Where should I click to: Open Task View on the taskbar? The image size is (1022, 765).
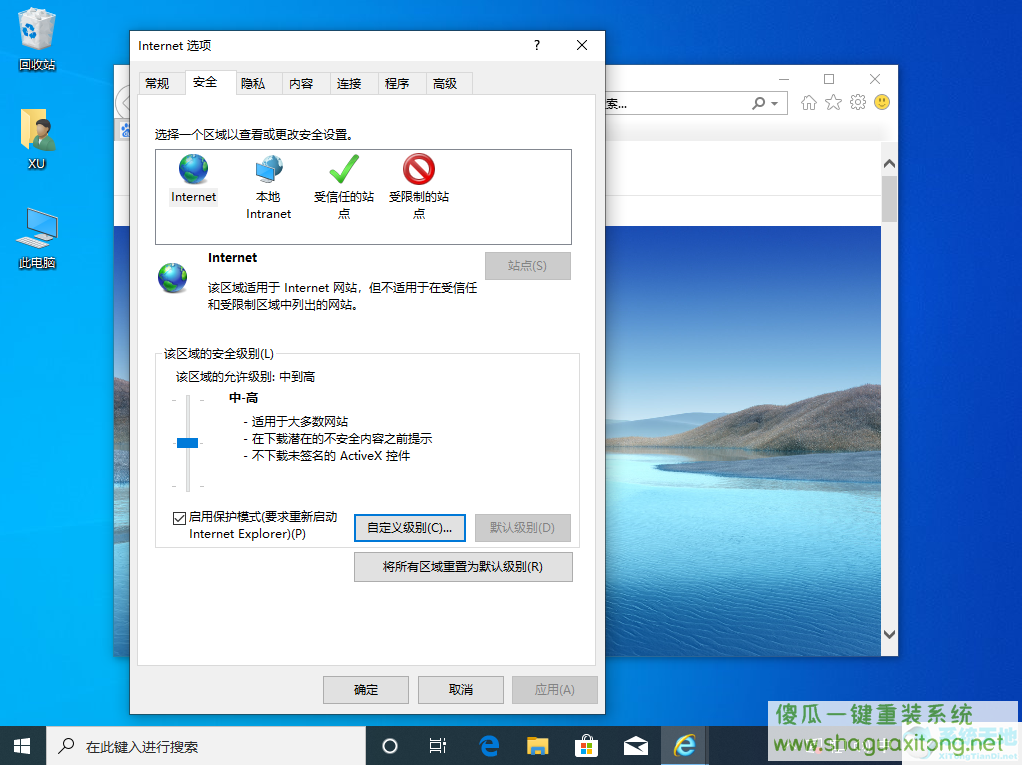point(438,745)
